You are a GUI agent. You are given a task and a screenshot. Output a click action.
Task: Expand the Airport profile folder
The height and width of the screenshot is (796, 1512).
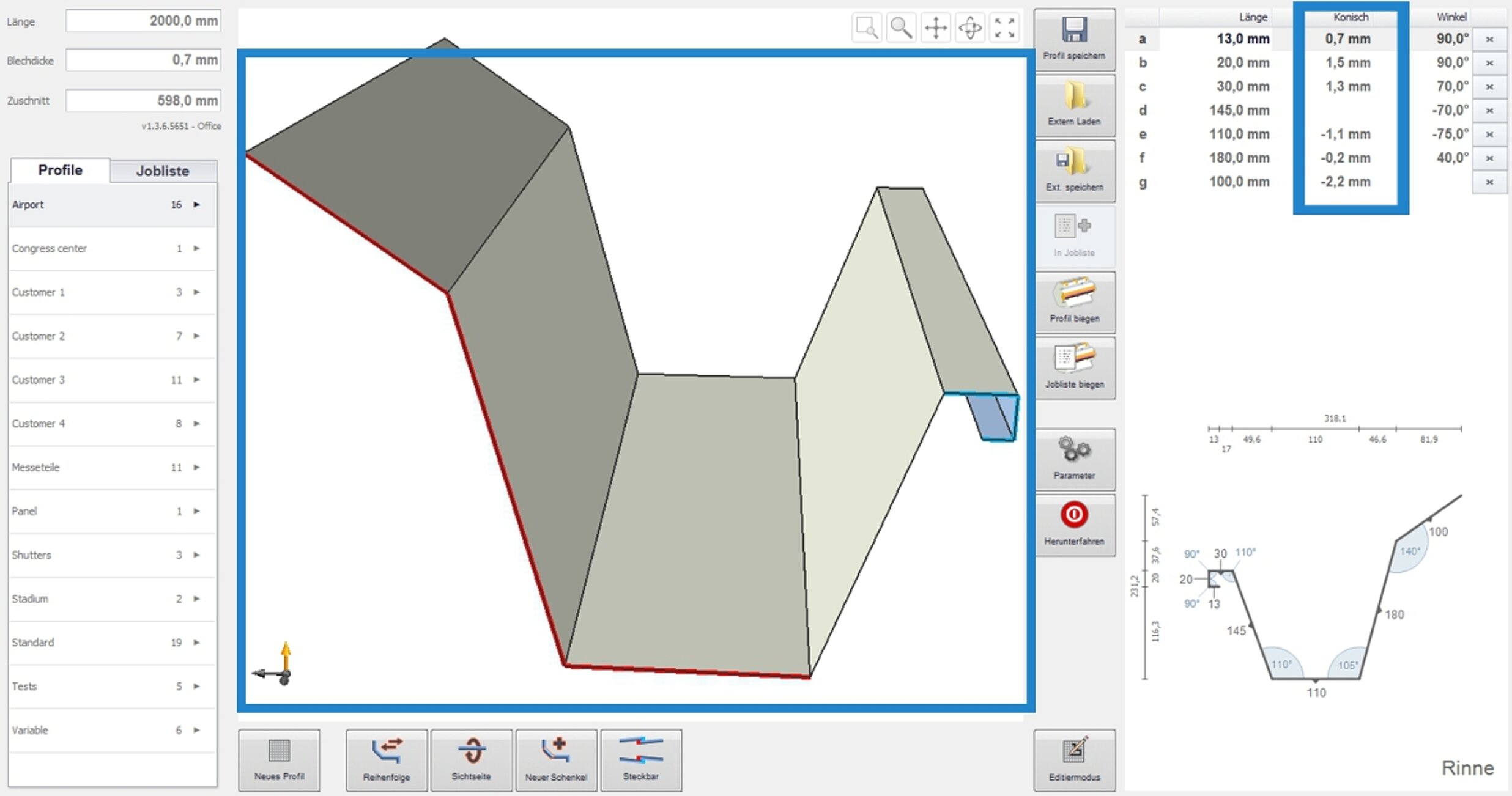196,205
